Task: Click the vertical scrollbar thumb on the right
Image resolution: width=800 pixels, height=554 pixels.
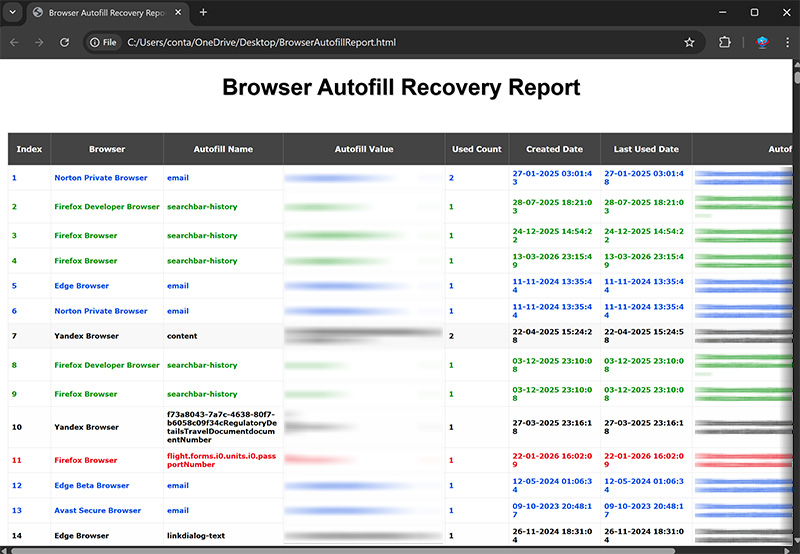Action: pyautogui.click(x=796, y=78)
